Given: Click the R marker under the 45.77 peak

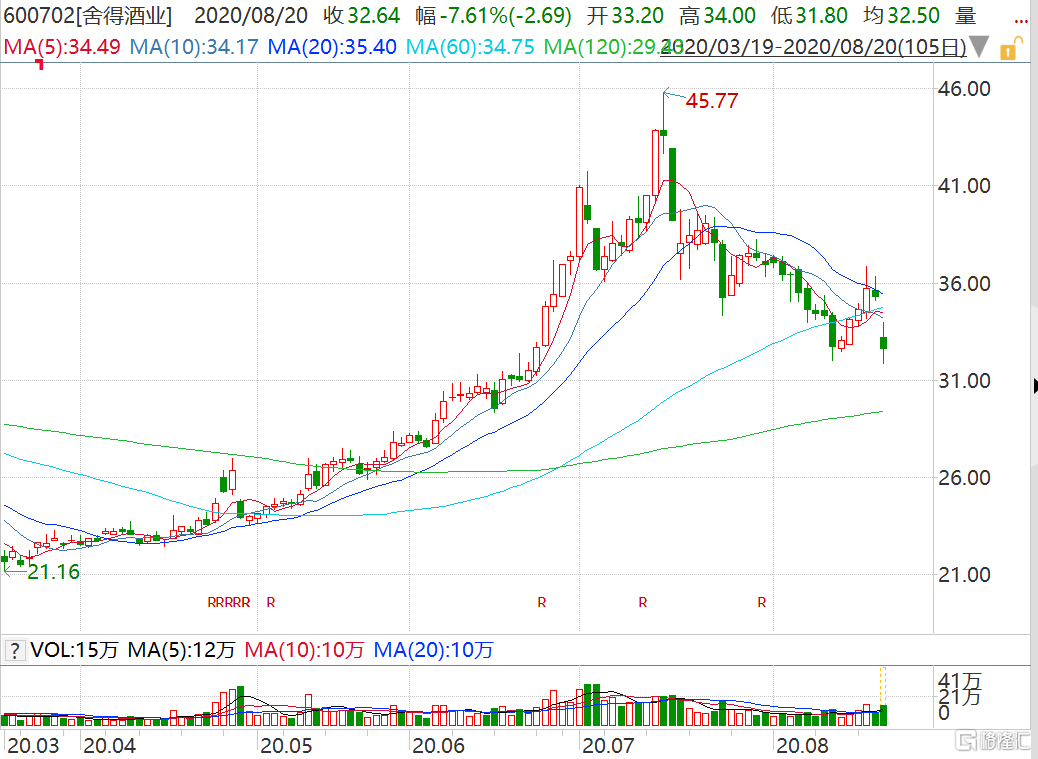Looking at the screenshot, I should click(x=643, y=603).
